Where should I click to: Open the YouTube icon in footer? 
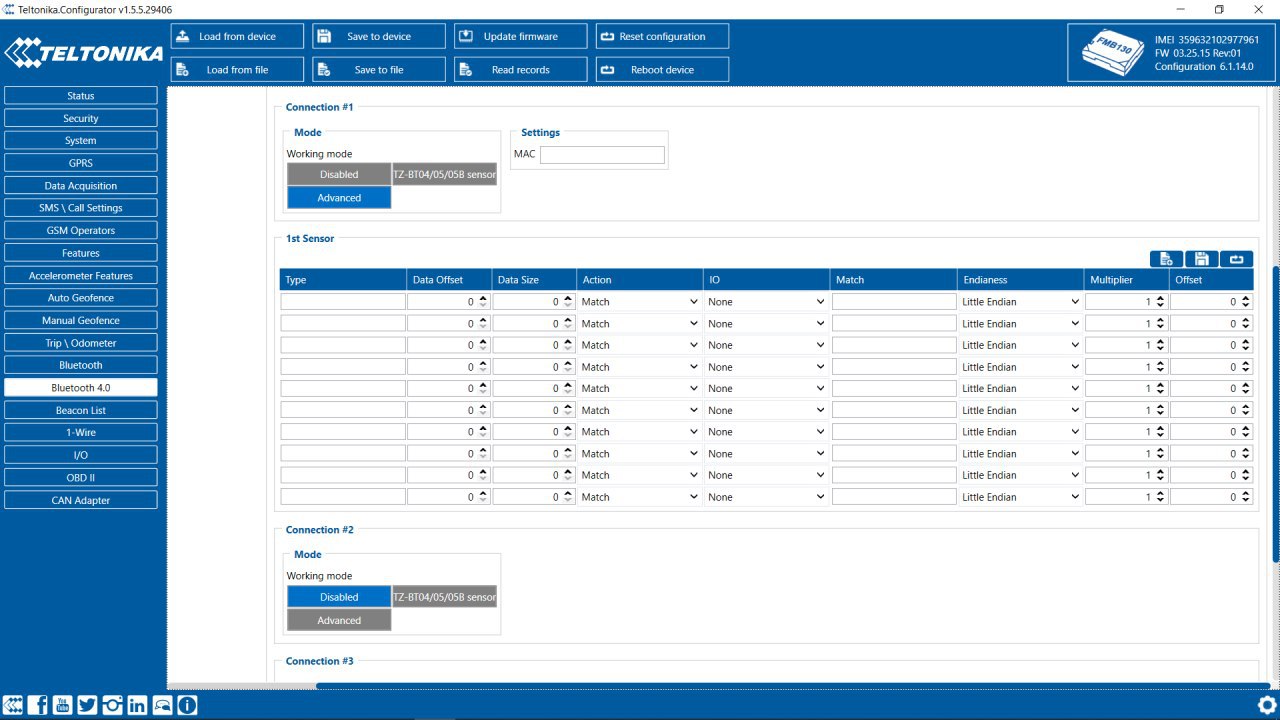tap(62, 705)
